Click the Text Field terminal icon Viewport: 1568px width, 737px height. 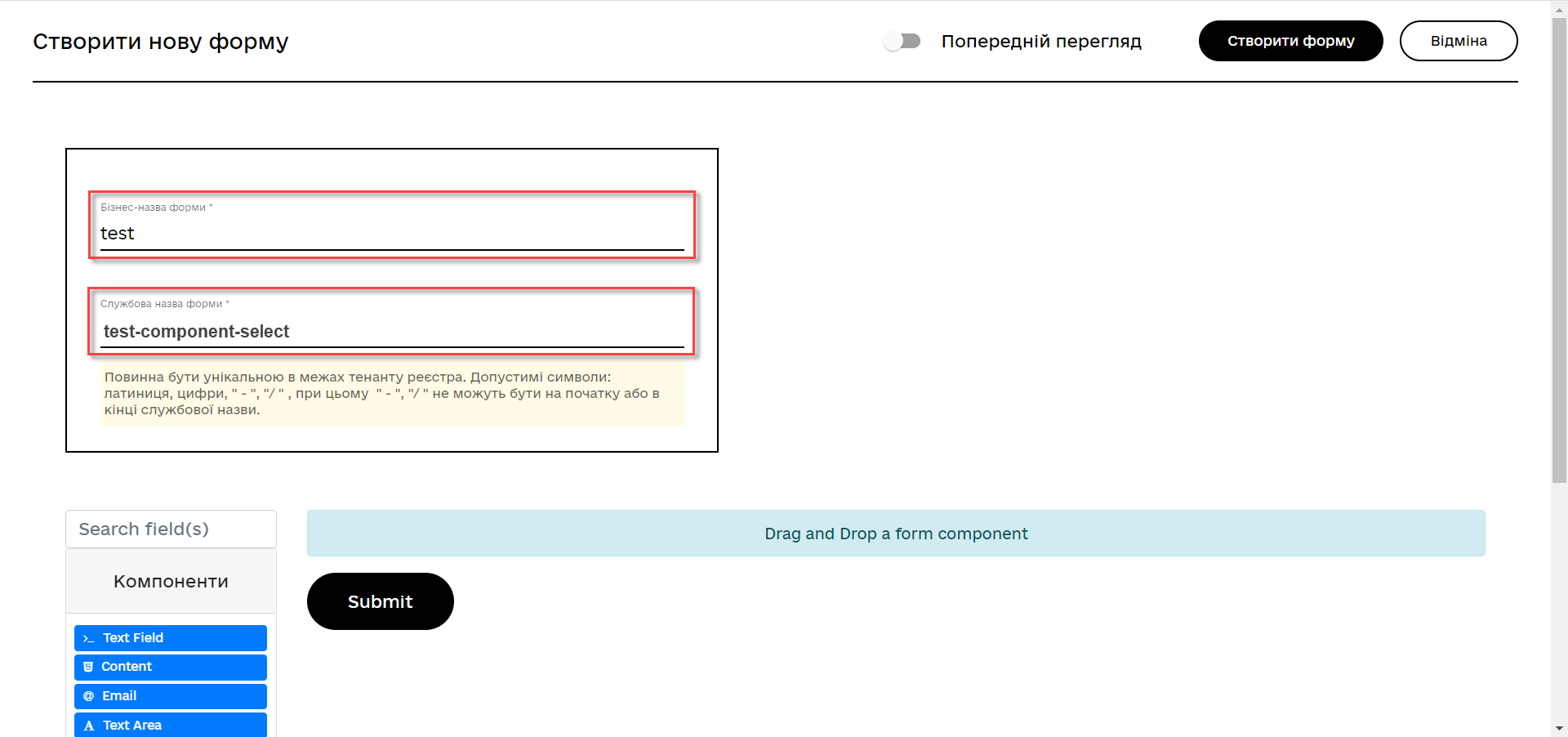(x=88, y=638)
